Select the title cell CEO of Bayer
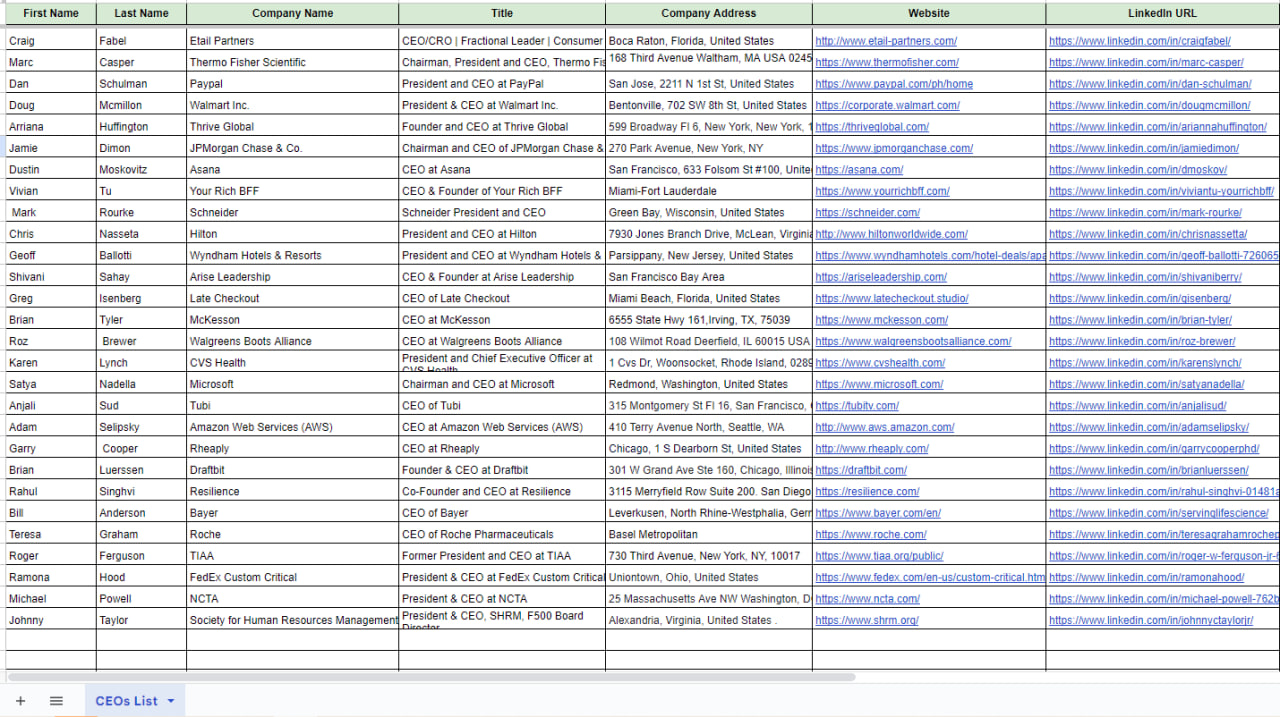 502,513
